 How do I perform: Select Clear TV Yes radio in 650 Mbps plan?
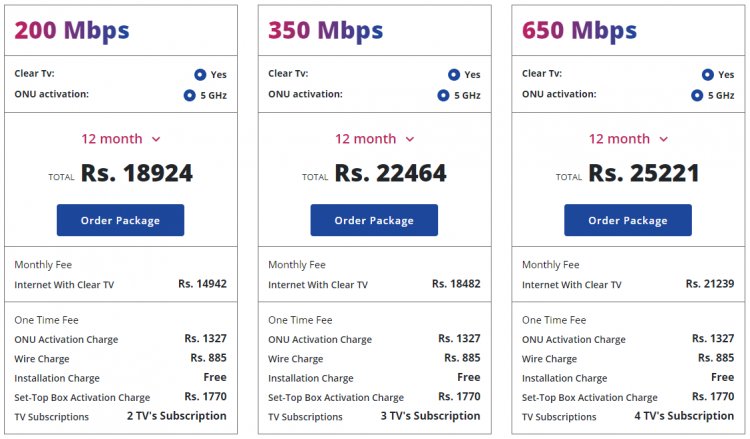pyautogui.click(x=707, y=75)
